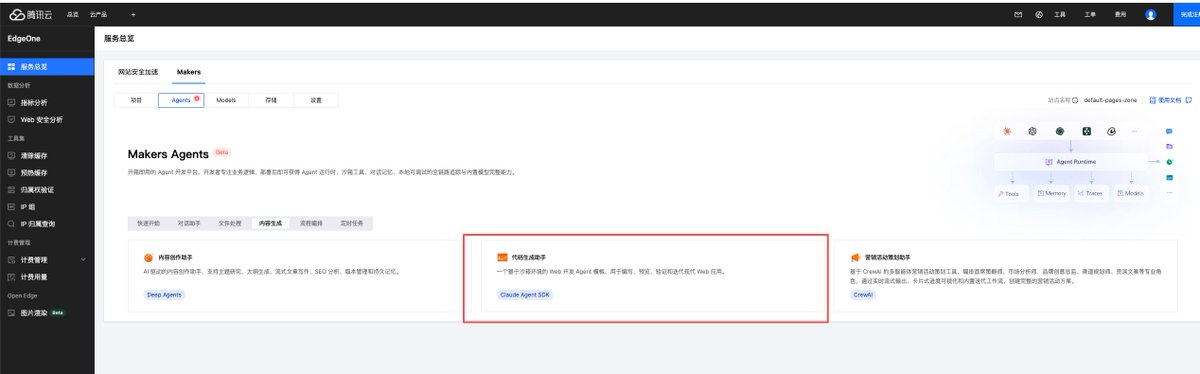Click the user avatar icon
Screen dimensions: 1200x374
point(1150,15)
